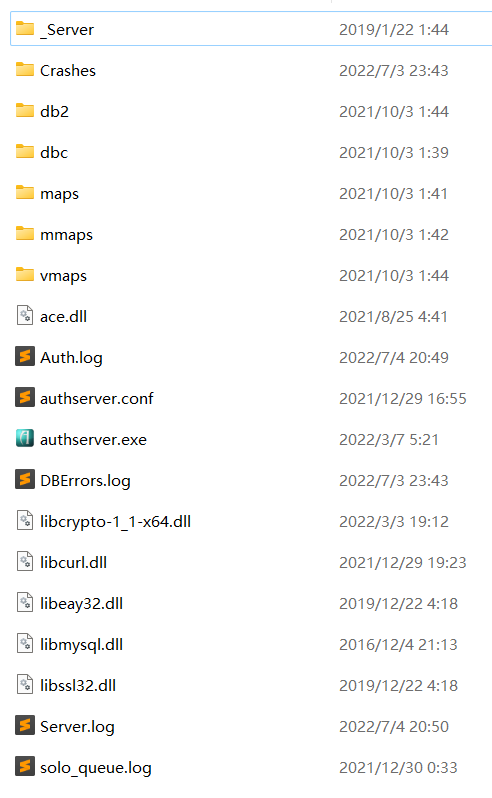This screenshot has width=492, height=798.
Task: Select the libssl32.dll file name
Action: (78, 686)
